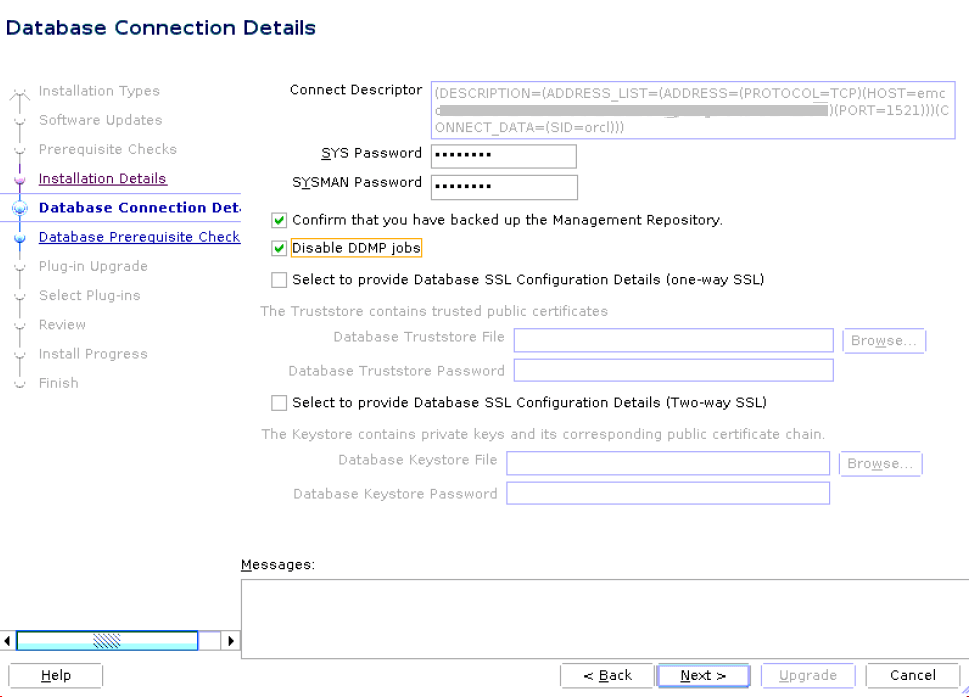Open the Database Prerequisite Checks link
This screenshot has height=697, width=969.
coord(139,236)
